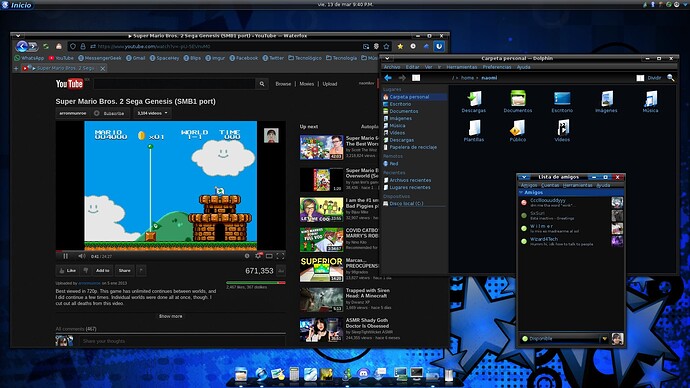Image resolution: width=690 pixels, height=388 pixels.
Task: Close the Super Mario Bros. browser tab
Action: tap(103, 68)
